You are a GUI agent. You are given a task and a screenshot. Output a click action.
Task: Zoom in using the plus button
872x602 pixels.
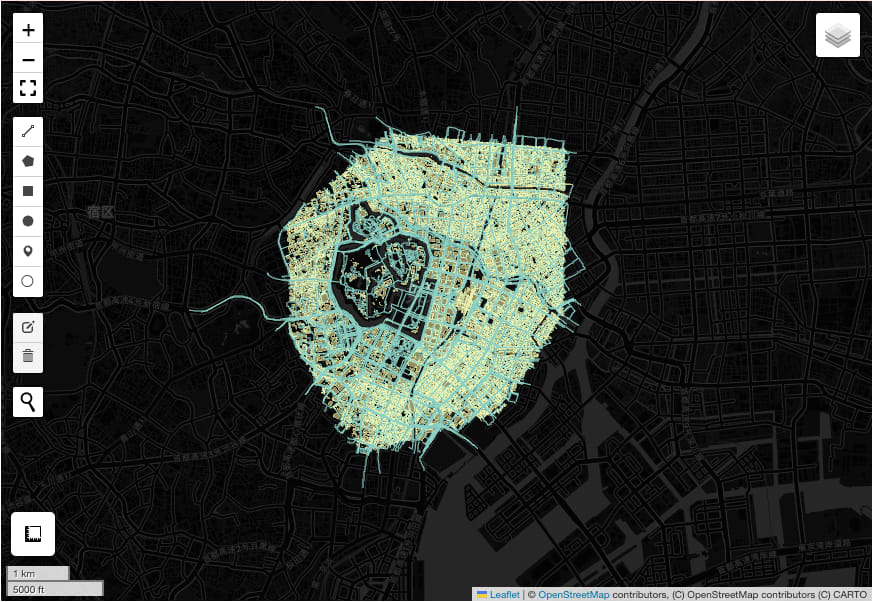point(28,29)
